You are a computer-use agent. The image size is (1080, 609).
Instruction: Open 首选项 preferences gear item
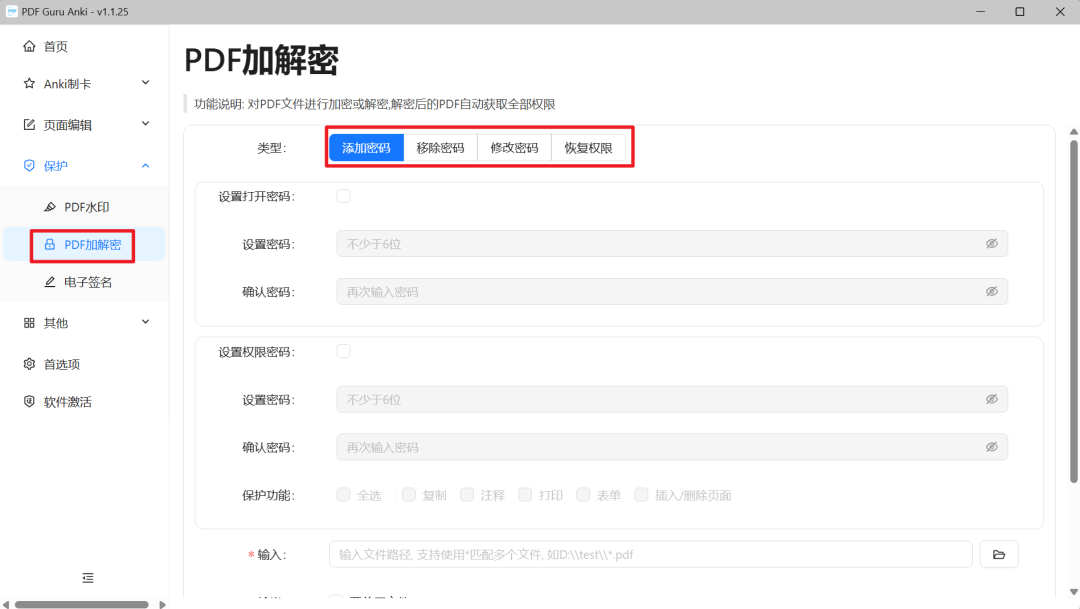tap(61, 364)
